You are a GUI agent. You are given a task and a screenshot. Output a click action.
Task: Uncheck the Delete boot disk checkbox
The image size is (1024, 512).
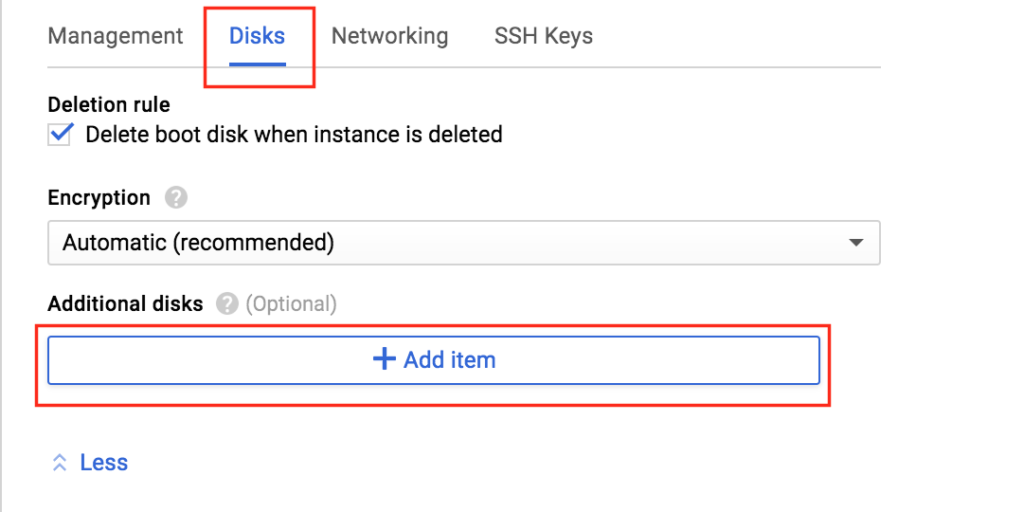(59, 135)
